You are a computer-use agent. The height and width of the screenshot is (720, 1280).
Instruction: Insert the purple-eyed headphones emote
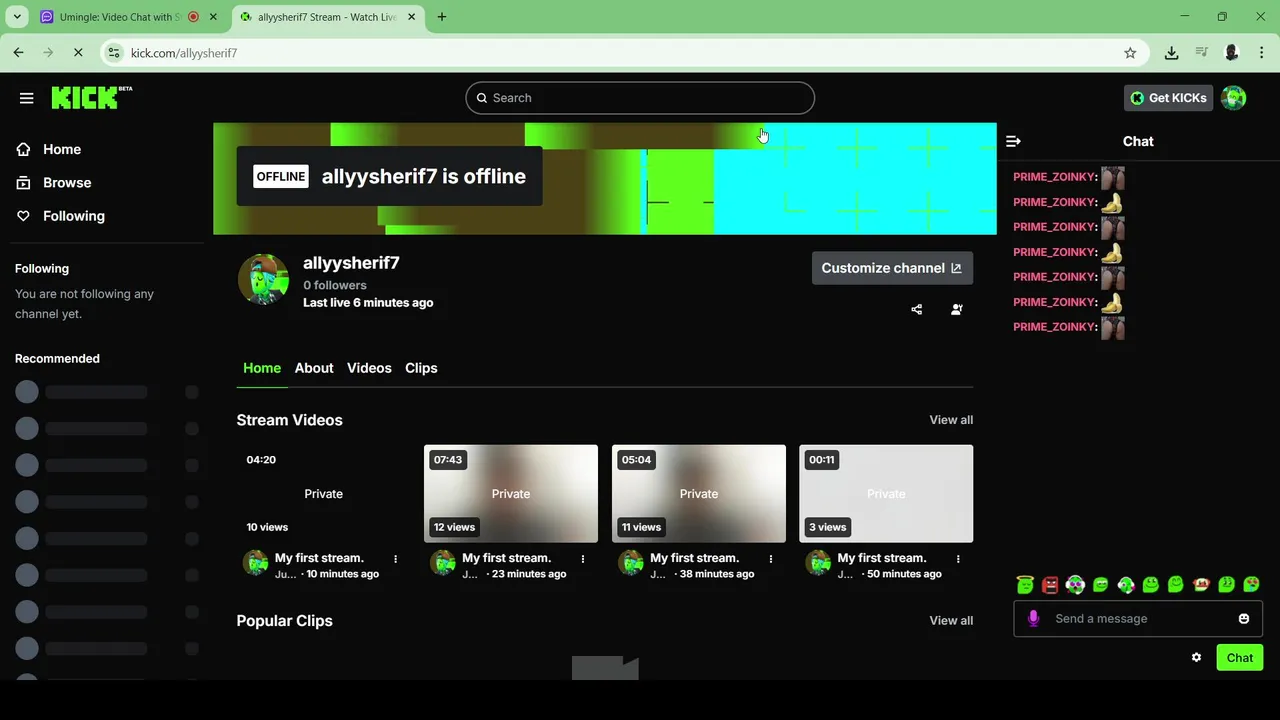click(1075, 585)
